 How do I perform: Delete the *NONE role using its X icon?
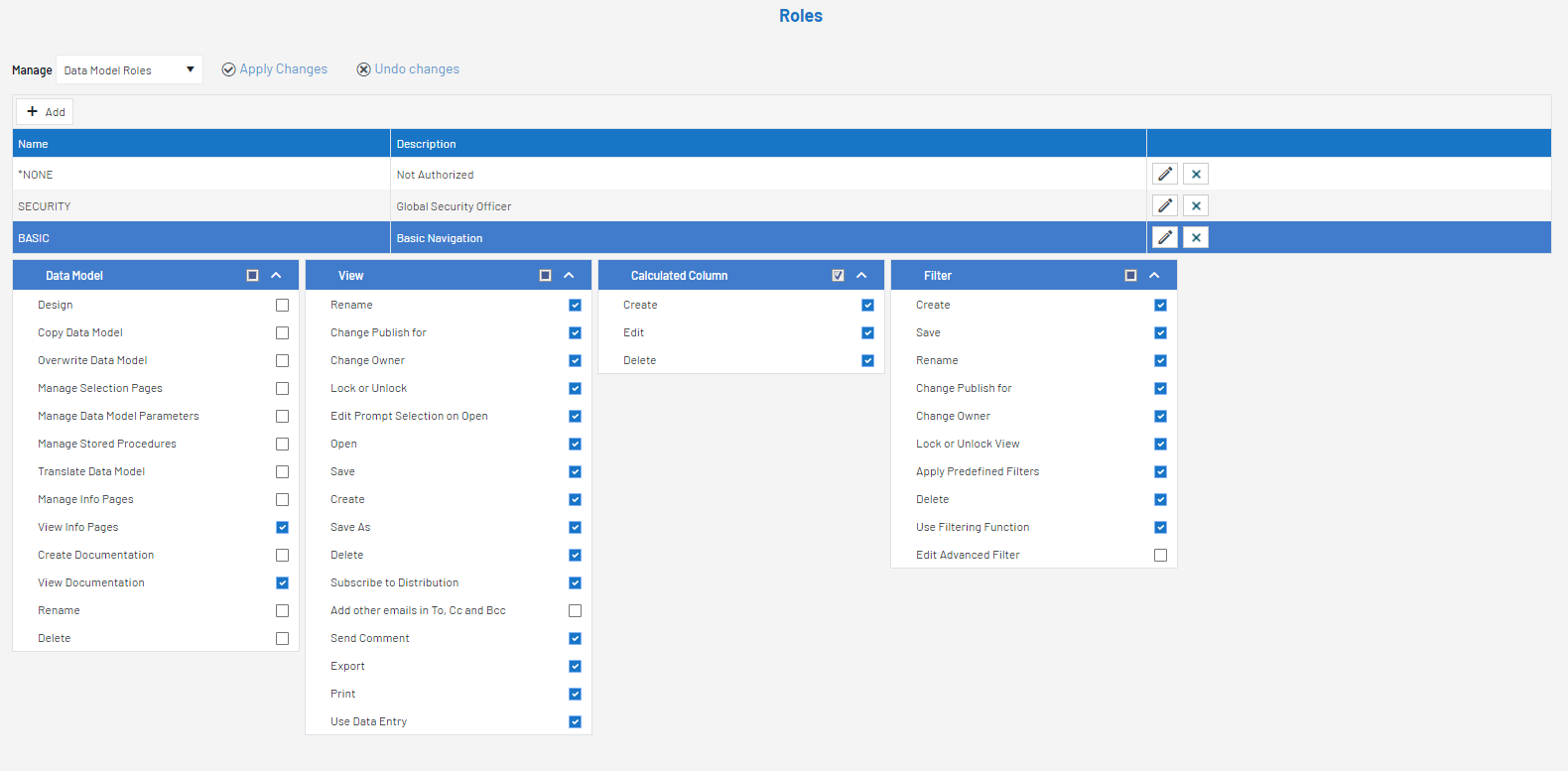(1196, 175)
